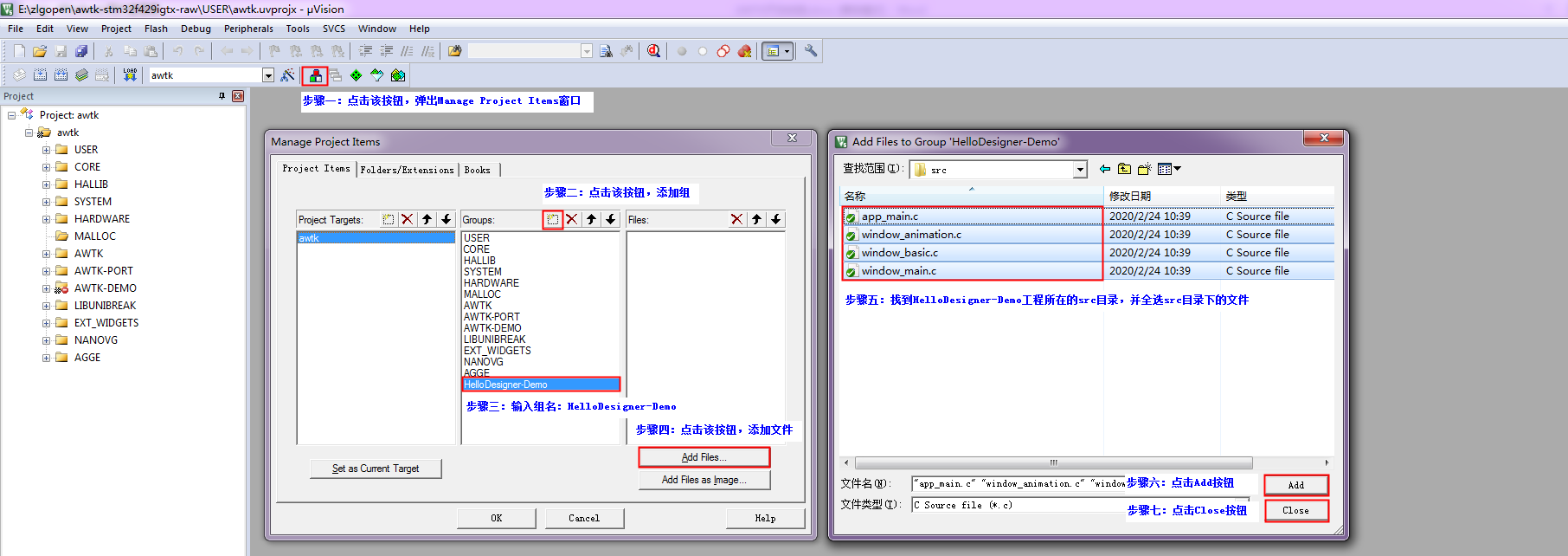This screenshot has height=556, width=1568.
Task: Open the awtk target selection dropdown
Action: click(x=268, y=75)
